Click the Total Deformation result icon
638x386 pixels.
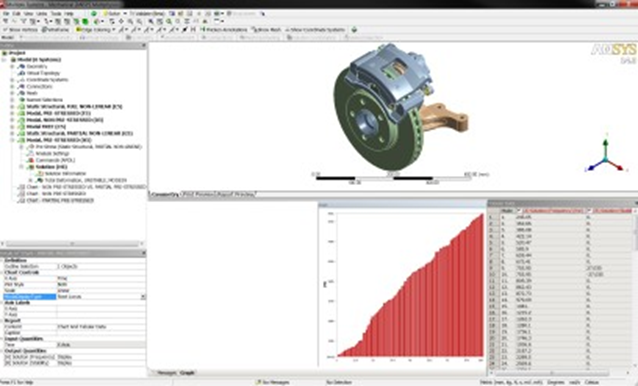coord(39,180)
